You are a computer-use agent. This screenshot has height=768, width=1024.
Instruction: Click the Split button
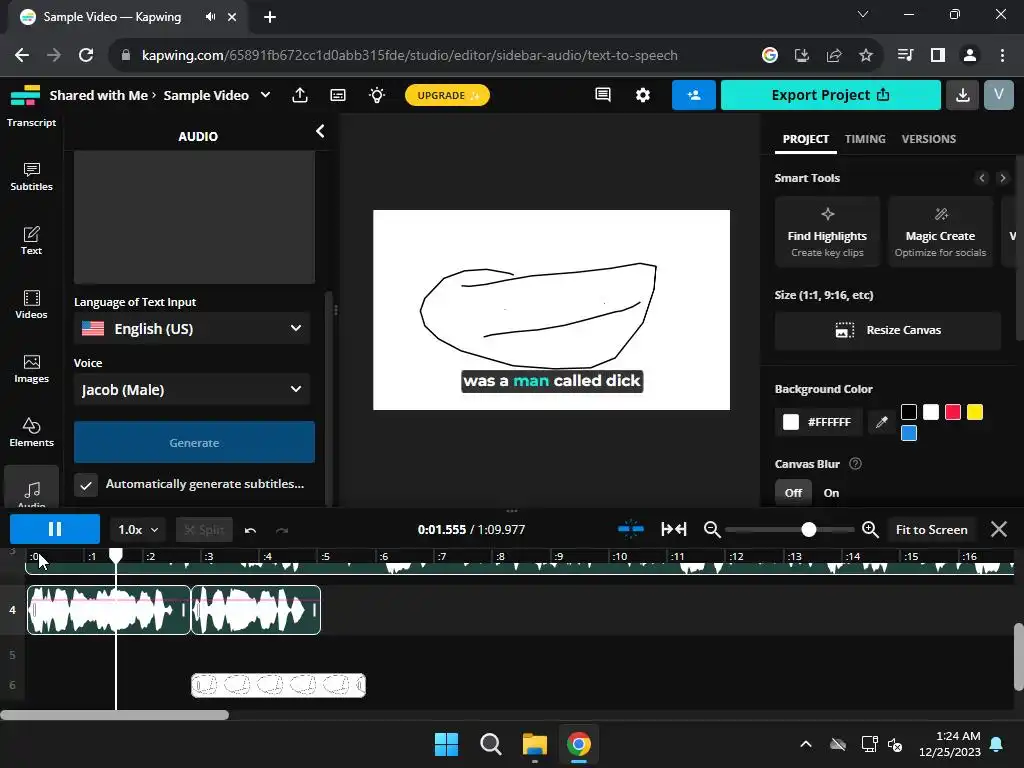click(204, 530)
